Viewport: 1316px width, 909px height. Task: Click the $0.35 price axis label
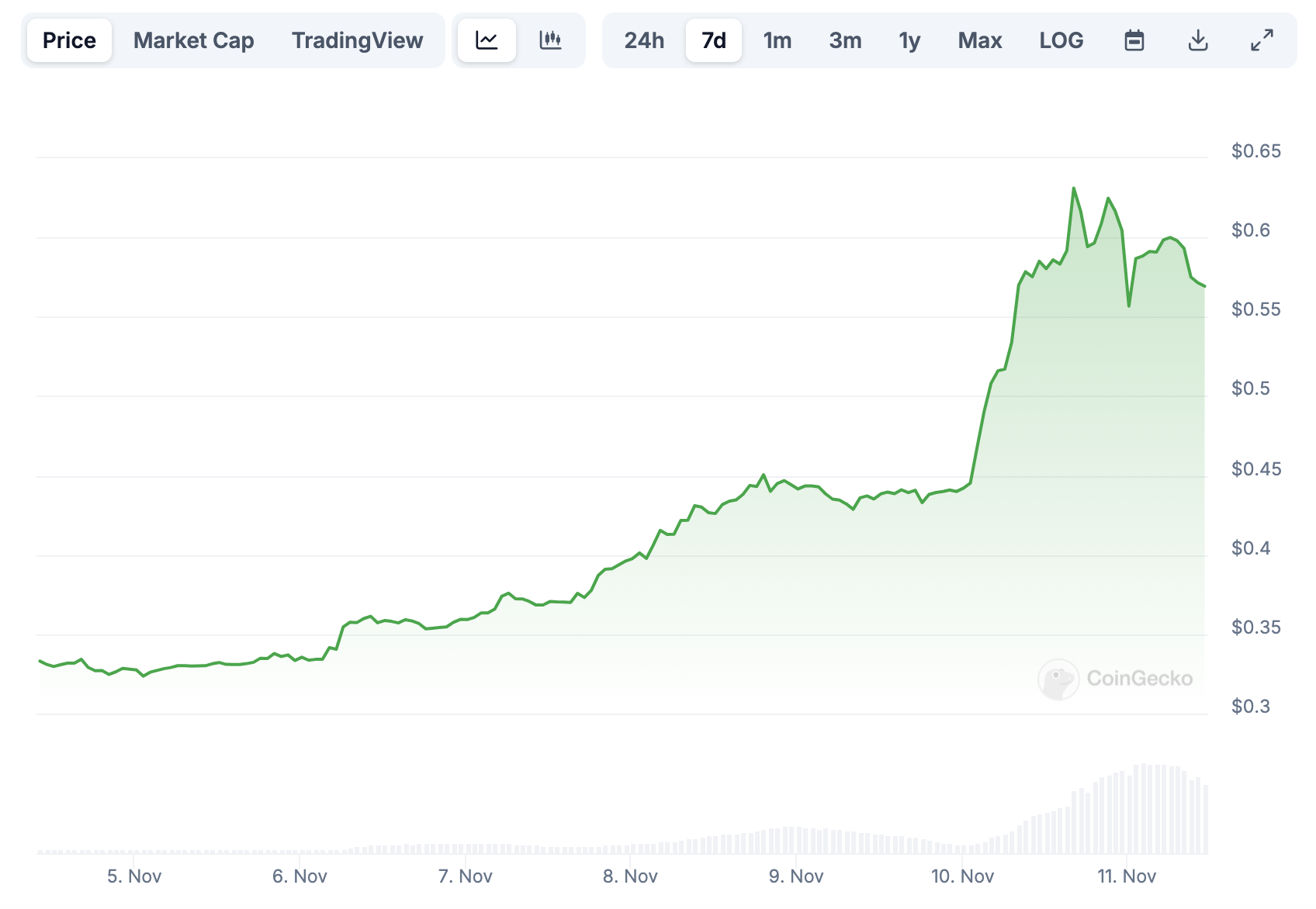coord(1256,627)
